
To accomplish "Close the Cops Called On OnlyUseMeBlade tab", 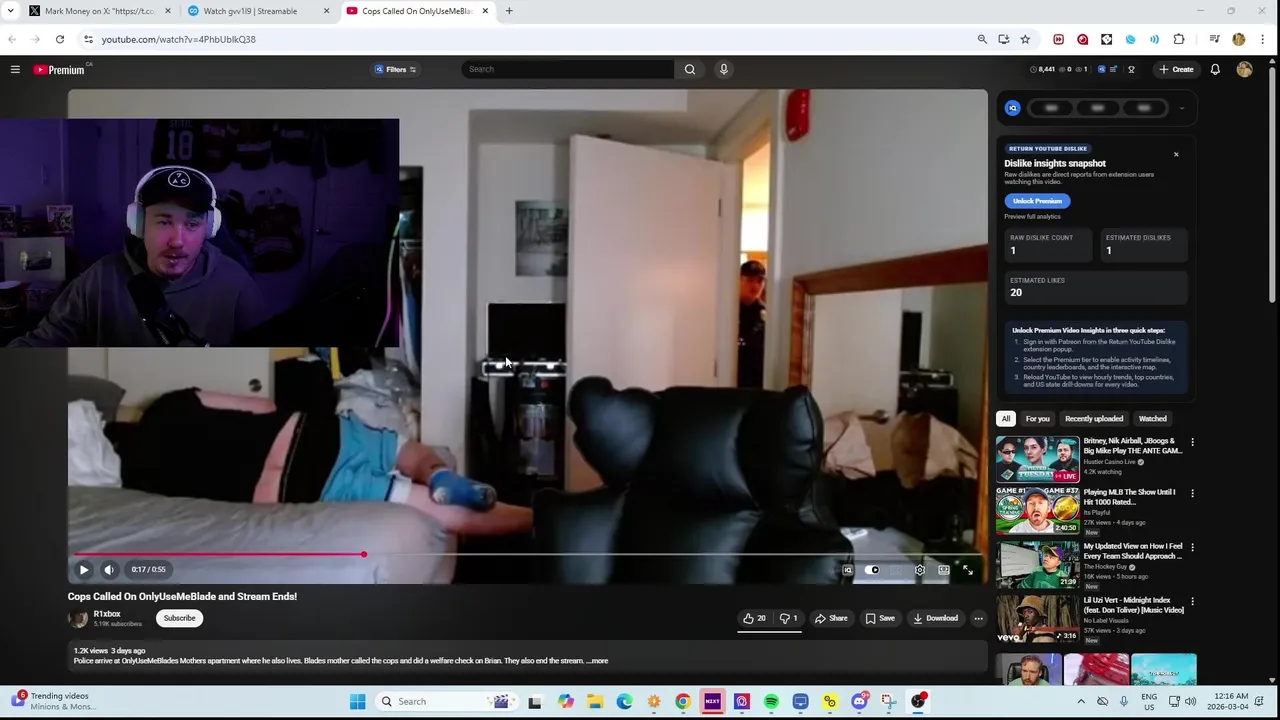I will click(x=486, y=11).
